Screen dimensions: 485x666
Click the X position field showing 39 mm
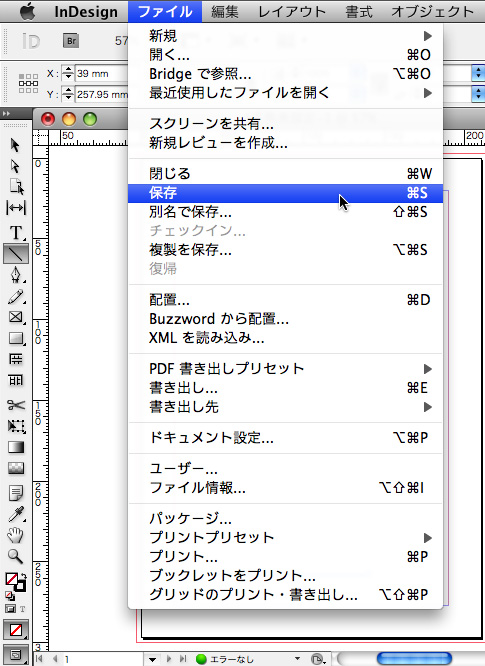coord(101,73)
